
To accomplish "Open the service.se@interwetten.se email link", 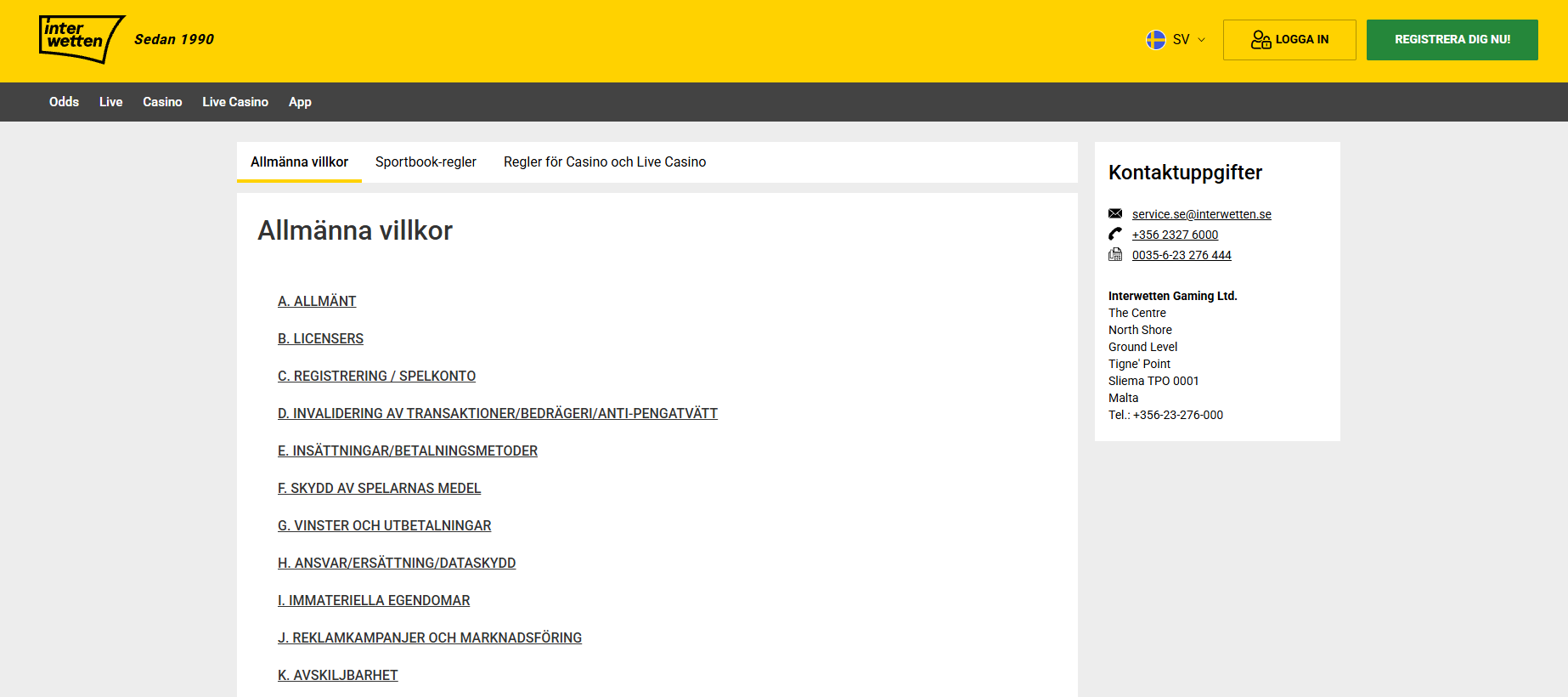I will pyautogui.click(x=1201, y=214).
